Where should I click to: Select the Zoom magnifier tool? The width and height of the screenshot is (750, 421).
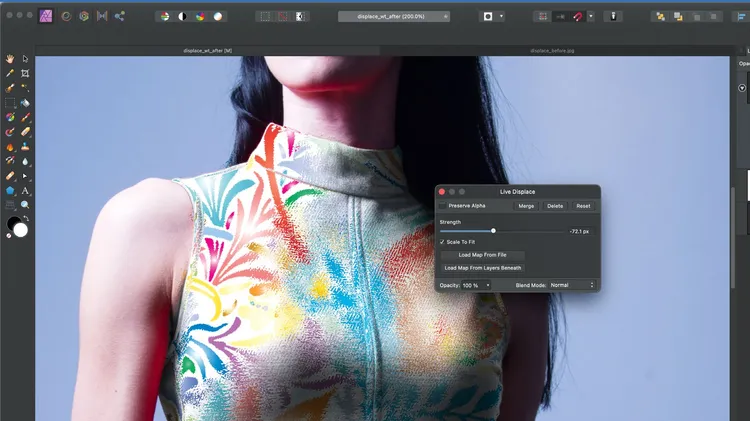tap(25, 205)
